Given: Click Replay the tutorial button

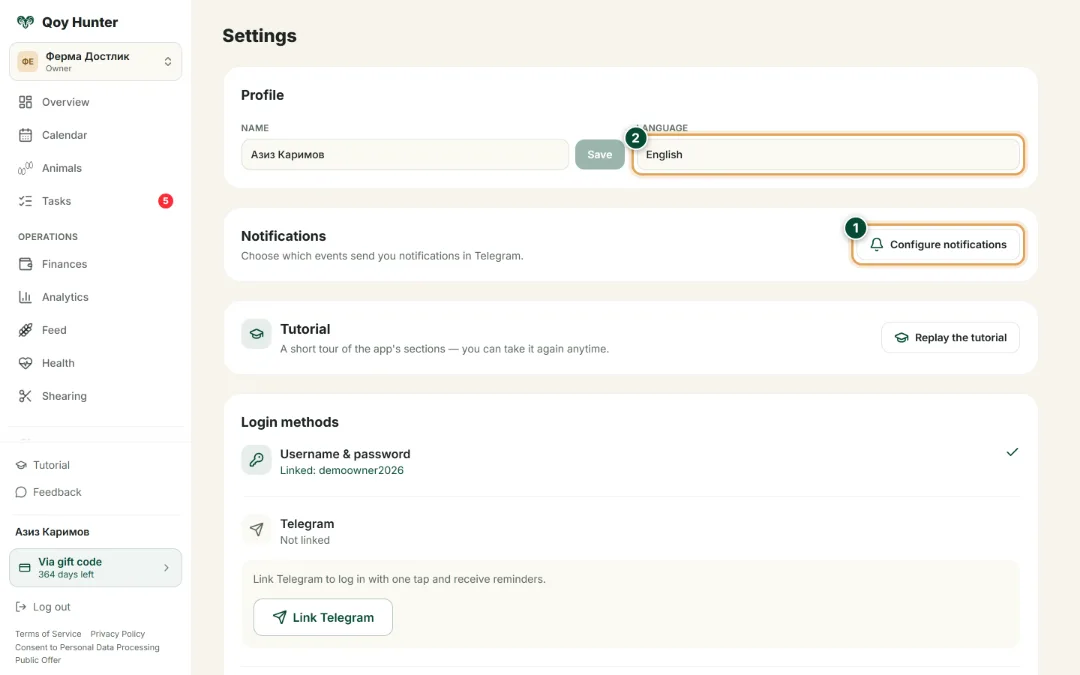Looking at the screenshot, I should [x=950, y=338].
